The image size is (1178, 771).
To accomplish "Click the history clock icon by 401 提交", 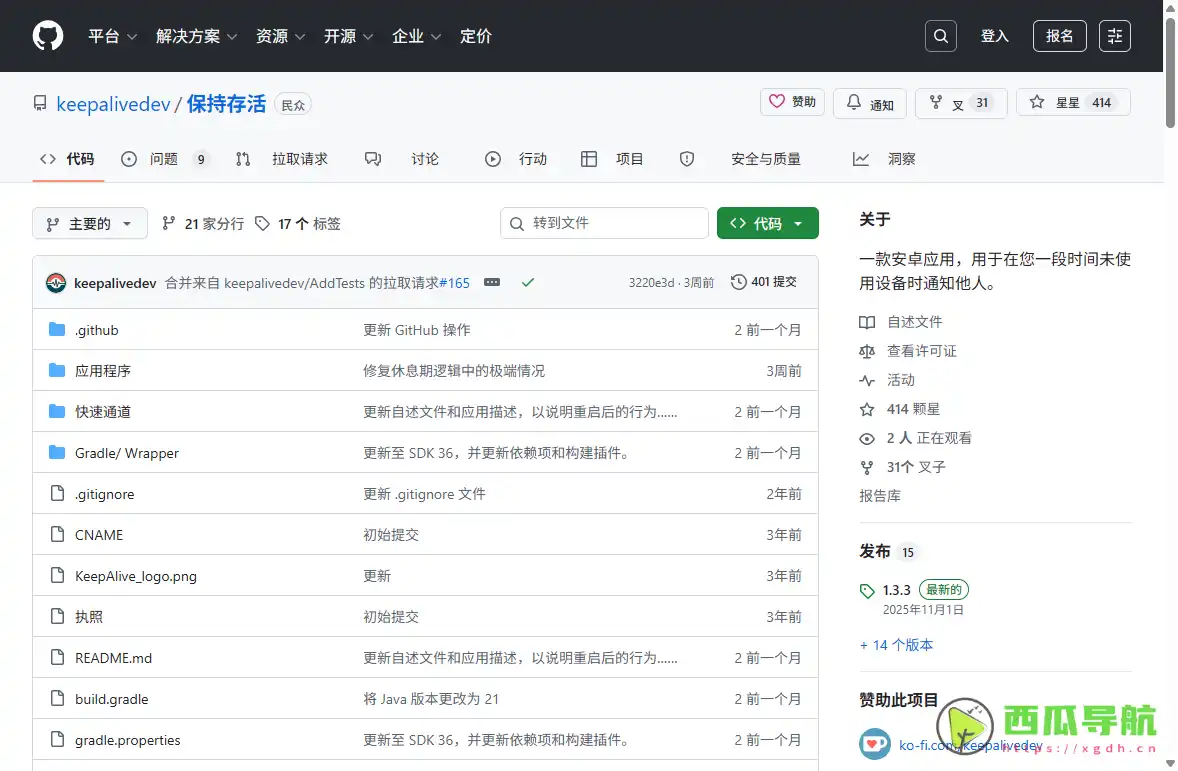I will (x=739, y=282).
